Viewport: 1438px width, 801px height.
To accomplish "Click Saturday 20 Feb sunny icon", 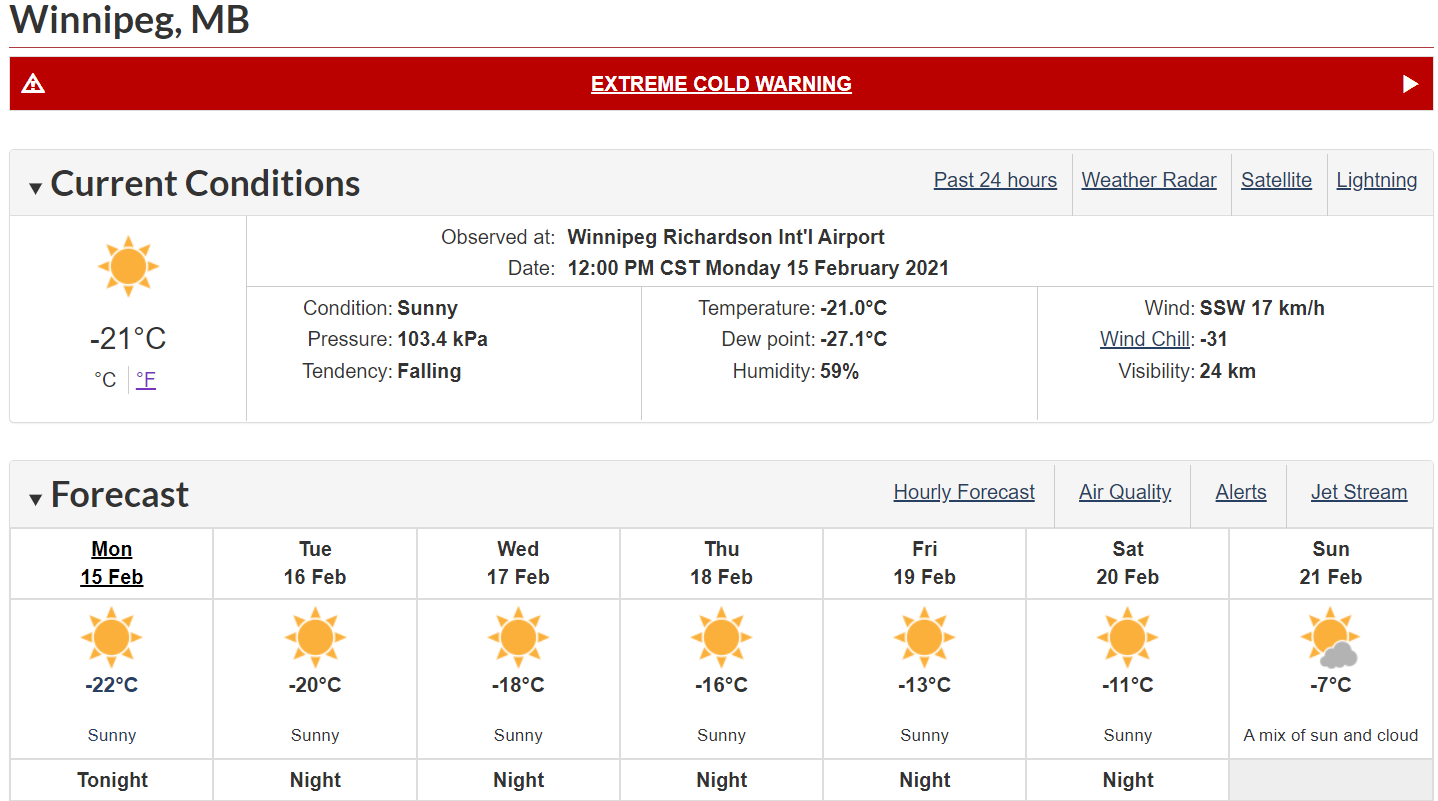I will [x=1127, y=637].
